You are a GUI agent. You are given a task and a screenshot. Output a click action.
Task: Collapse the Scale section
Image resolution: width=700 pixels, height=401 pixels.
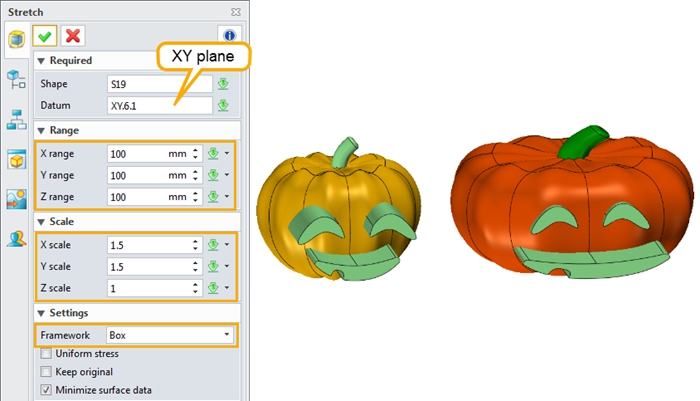pyautogui.click(x=41, y=222)
